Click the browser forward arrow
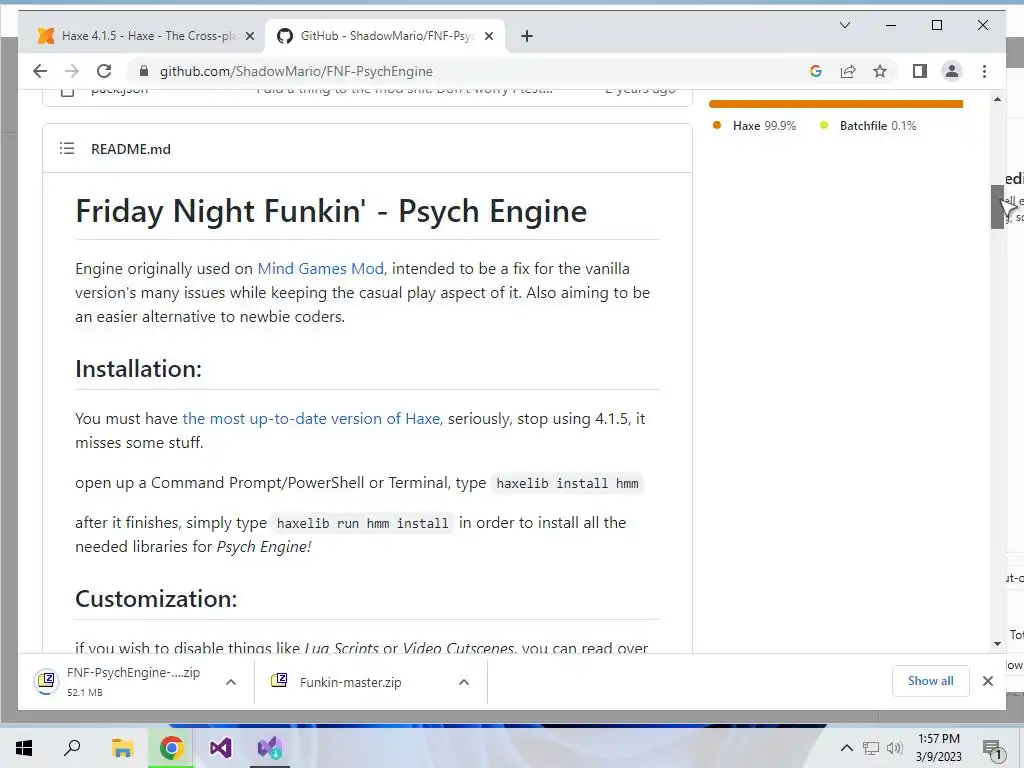The image size is (1024, 768). pyautogui.click(x=72, y=71)
